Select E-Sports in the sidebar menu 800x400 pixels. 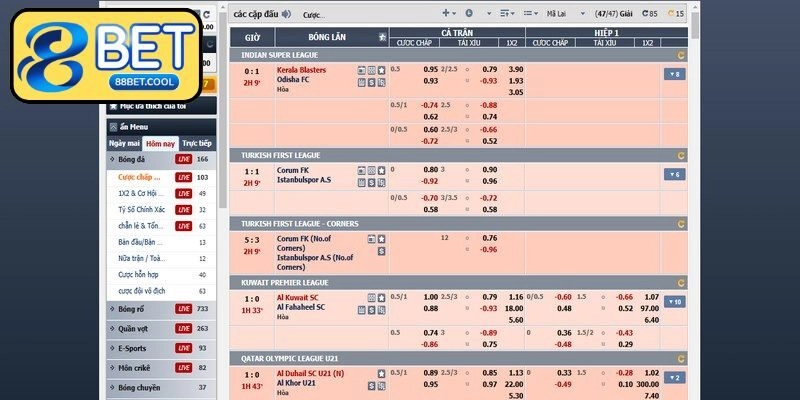tap(135, 348)
